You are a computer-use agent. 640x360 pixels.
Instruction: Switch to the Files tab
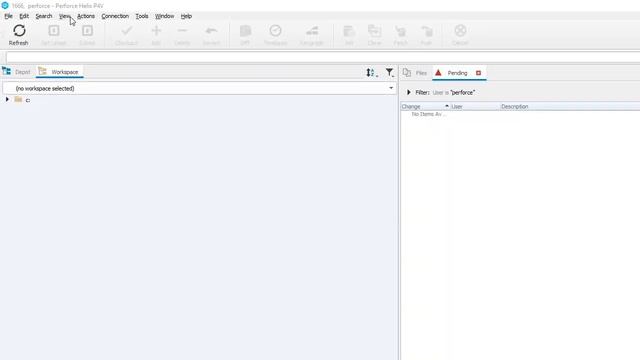pos(416,73)
